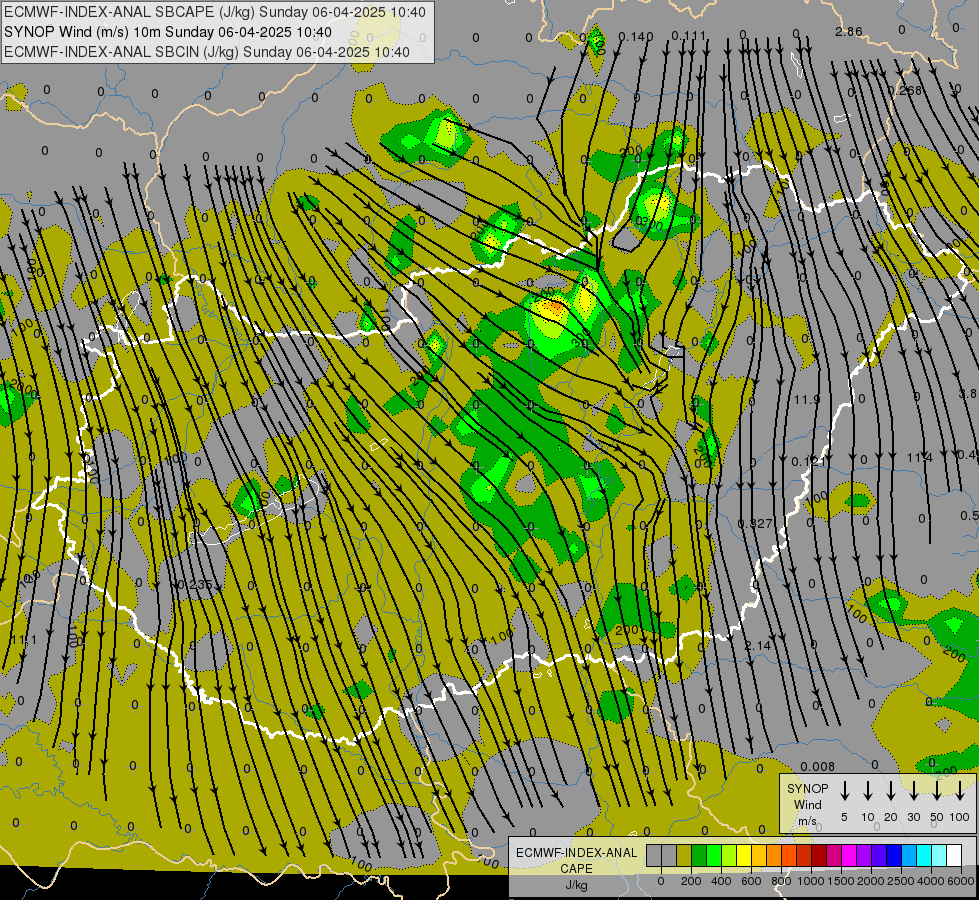Pick the pure yellow CAPE legend swatch

[744, 855]
